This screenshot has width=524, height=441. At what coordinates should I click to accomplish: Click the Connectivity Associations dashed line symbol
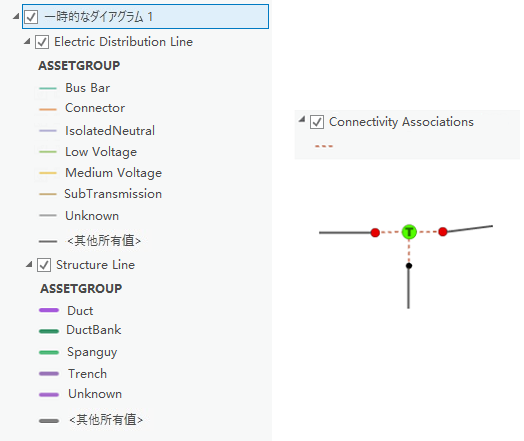[x=323, y=146]
